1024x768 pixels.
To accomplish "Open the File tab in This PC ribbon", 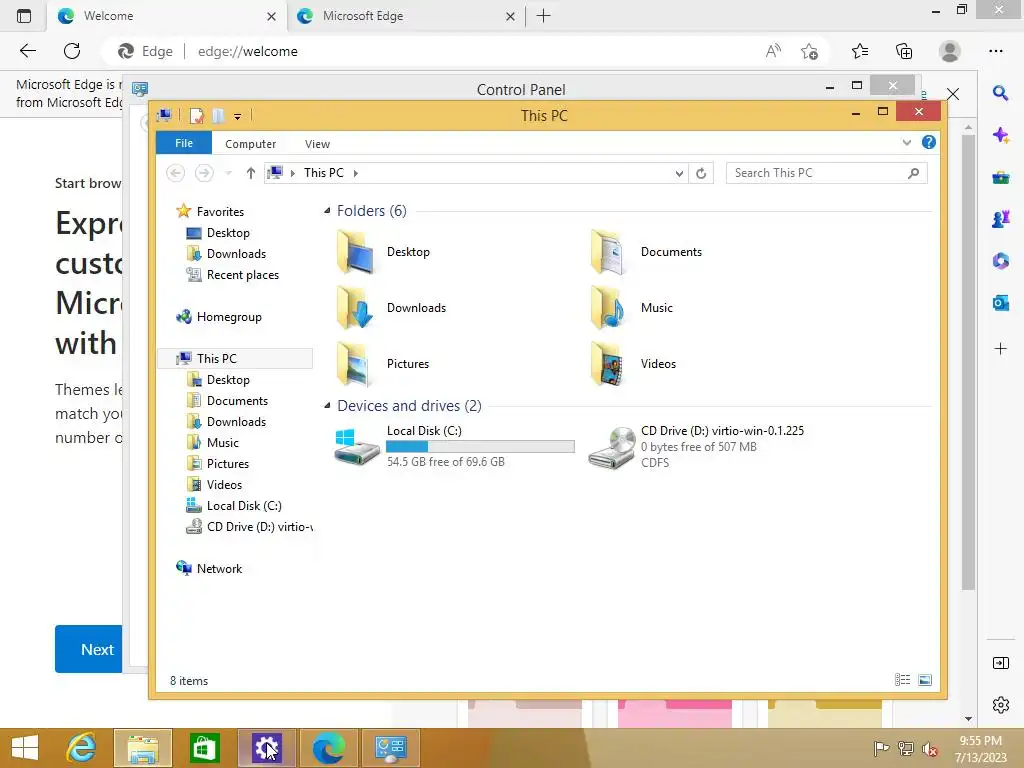I will pos(184,143).
